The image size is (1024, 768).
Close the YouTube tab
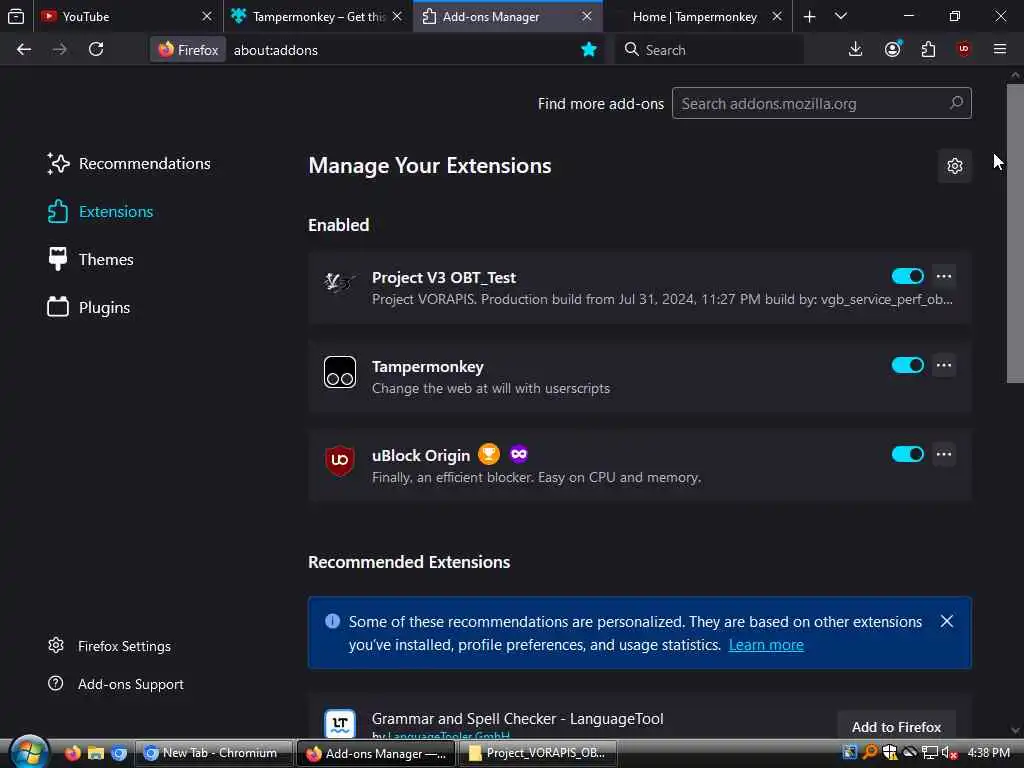pyautogui.click(x=207, y=16)
